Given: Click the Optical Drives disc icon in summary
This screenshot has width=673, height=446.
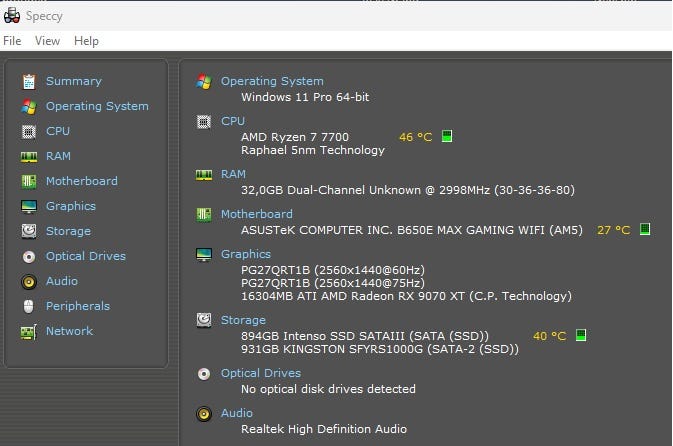Looking at the screenshot, I should pos(204,374).
